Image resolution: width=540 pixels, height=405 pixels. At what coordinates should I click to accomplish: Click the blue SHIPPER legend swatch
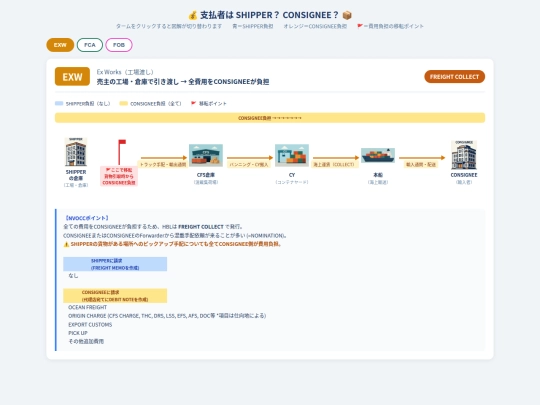coord(59,103)
